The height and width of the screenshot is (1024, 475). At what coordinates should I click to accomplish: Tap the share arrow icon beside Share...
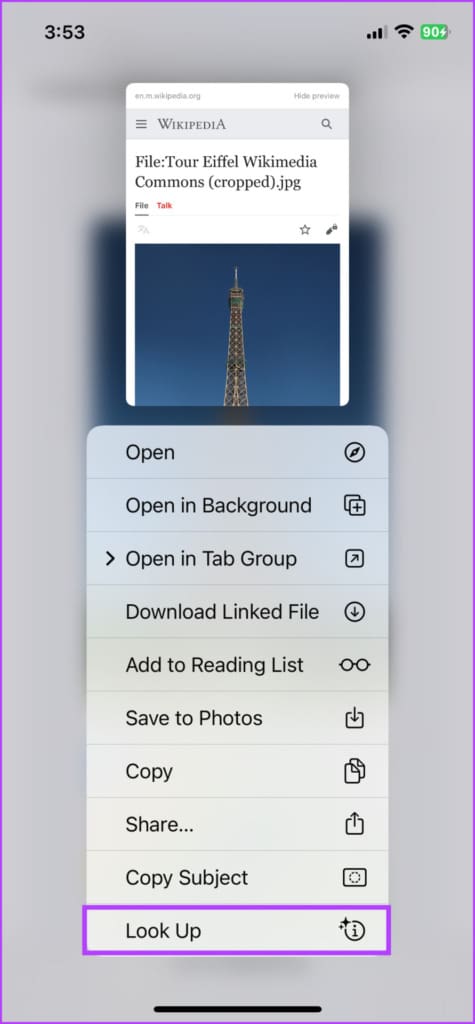tap(354, 824)
